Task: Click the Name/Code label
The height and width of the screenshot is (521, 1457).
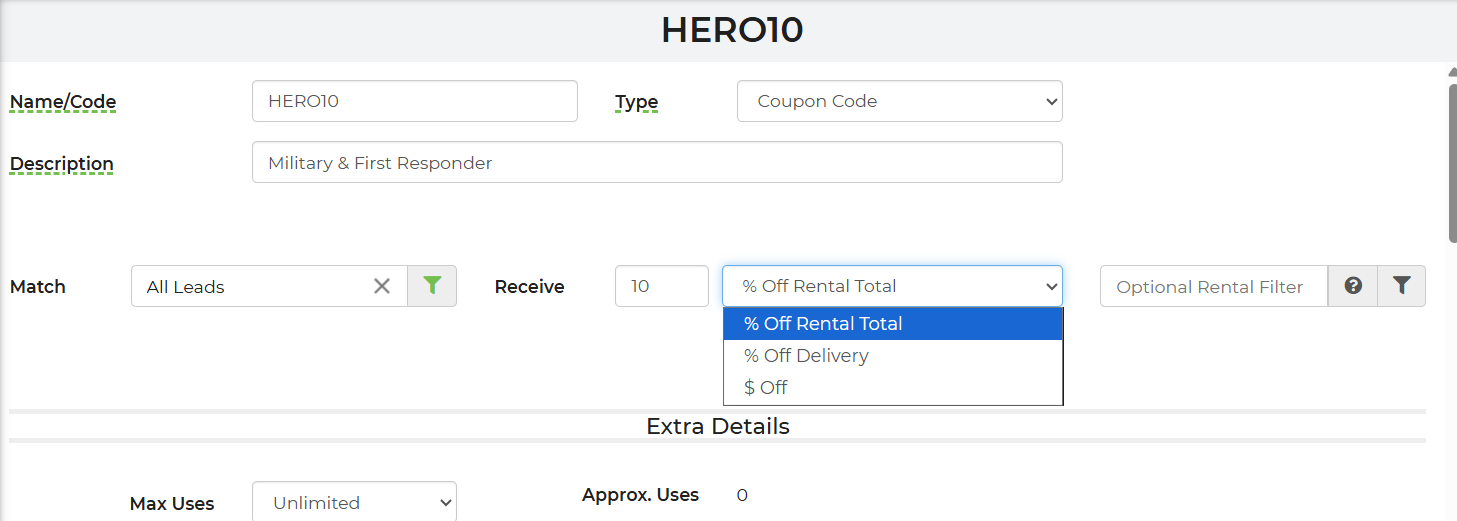Action: [63, 102]
